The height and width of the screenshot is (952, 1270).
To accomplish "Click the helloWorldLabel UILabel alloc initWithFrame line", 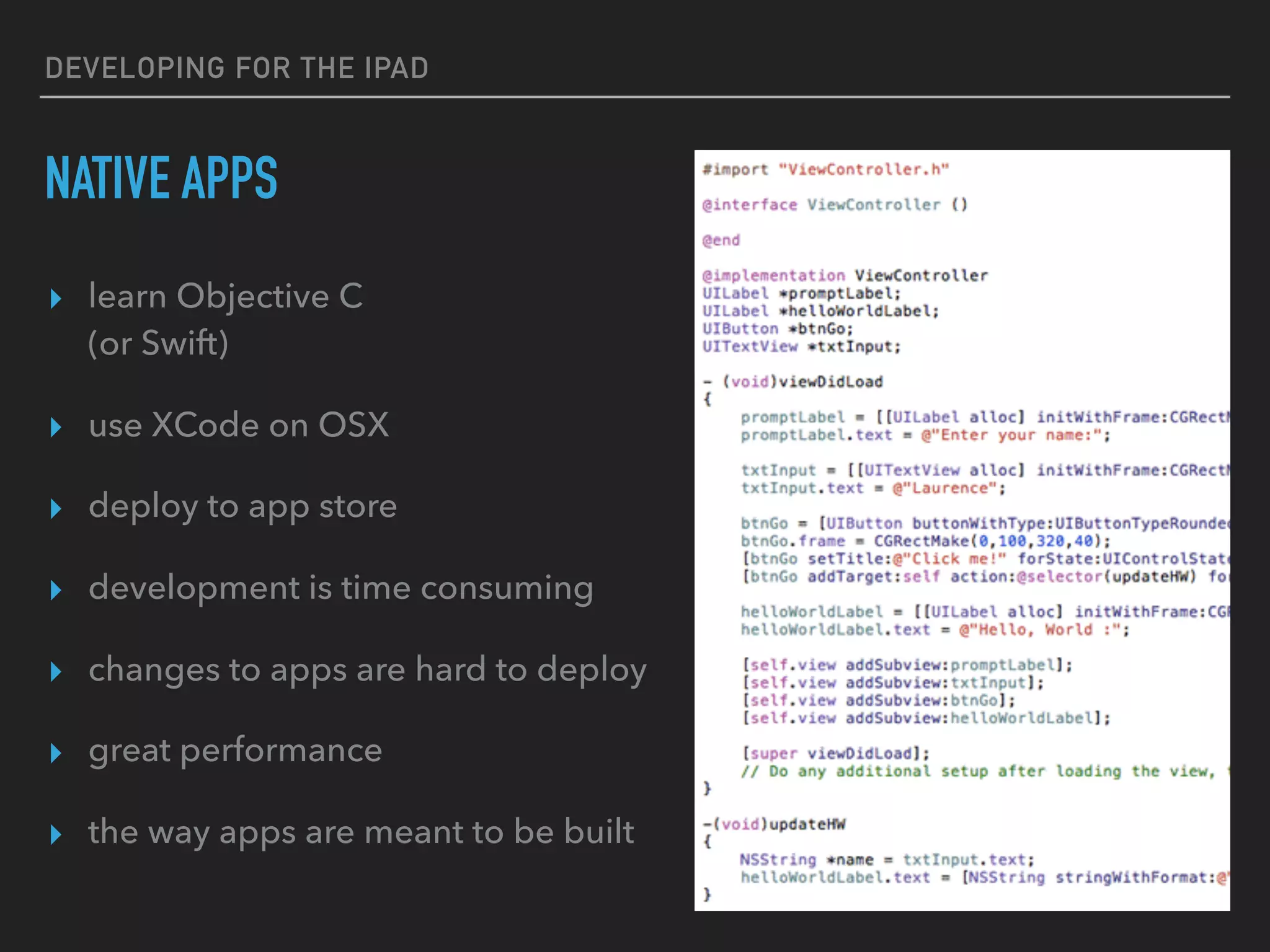I will 985,612.
